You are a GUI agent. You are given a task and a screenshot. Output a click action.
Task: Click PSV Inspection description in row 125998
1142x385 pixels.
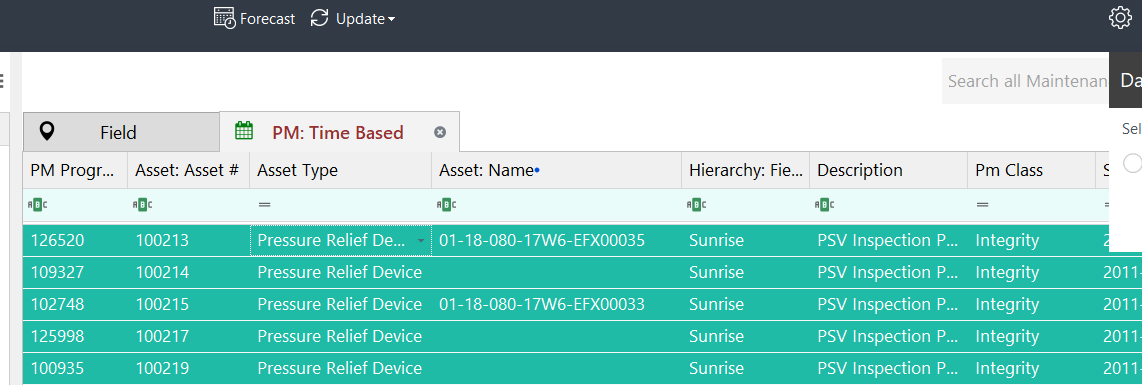point(889,336)
